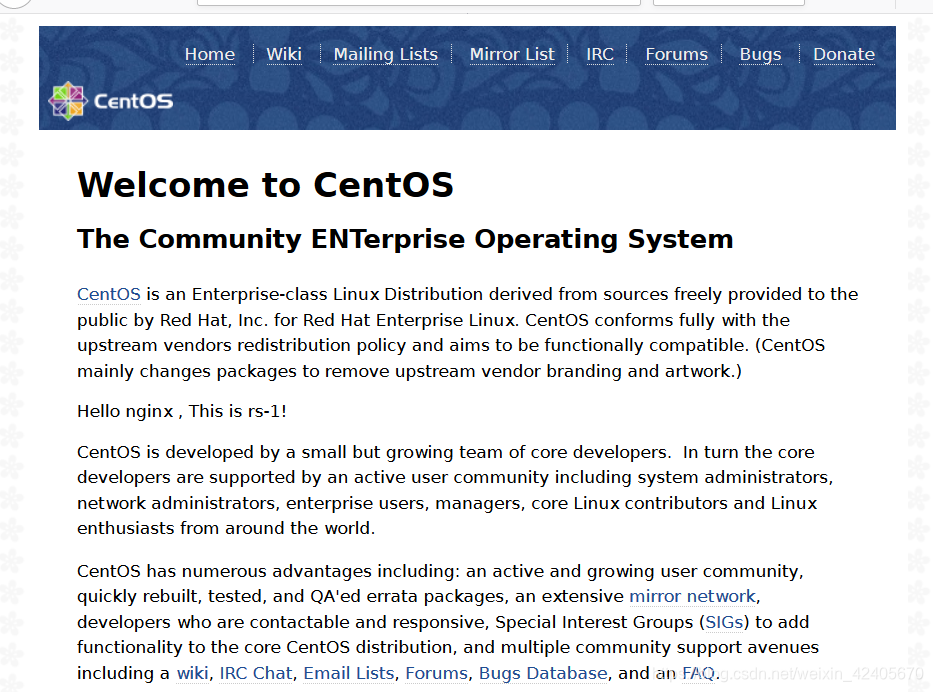
Task: Open Mirror List in the nav bar
Action: pyautogui.click(x=512, y=54)
